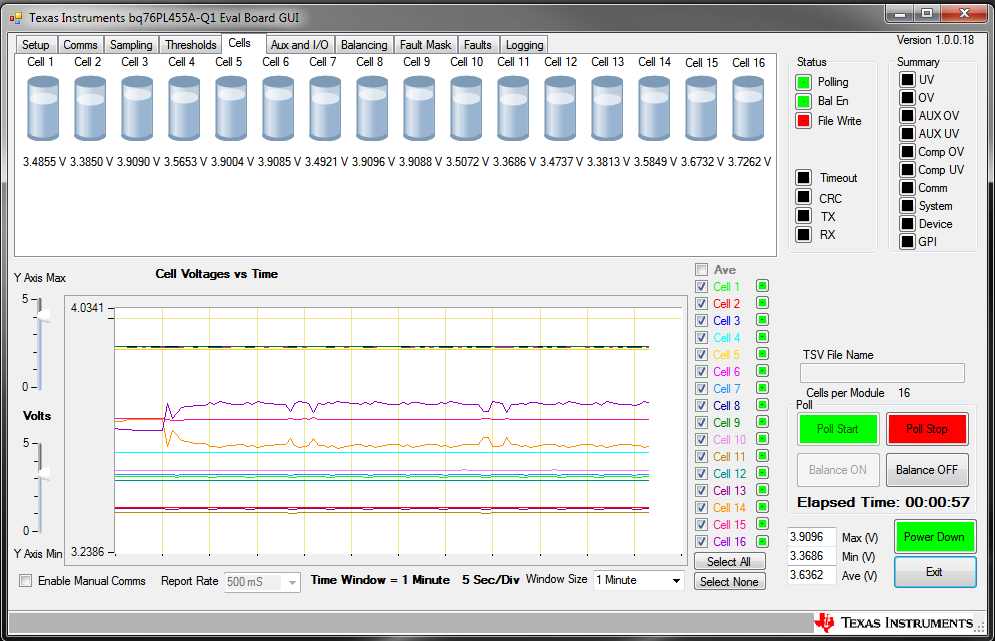Enable Manual Comms checkbox
Screen dimensions: 995x641
[x=25, y=581]
